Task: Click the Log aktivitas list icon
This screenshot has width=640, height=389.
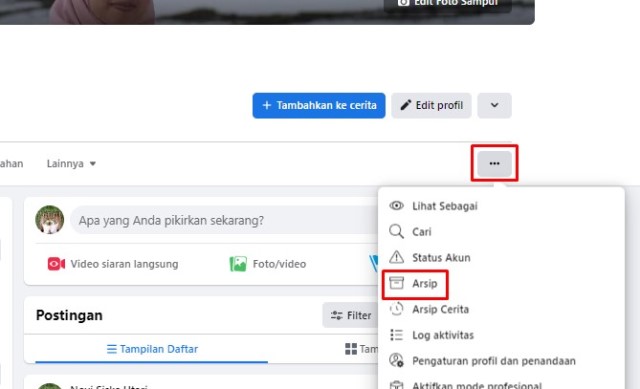Action: 396,335
